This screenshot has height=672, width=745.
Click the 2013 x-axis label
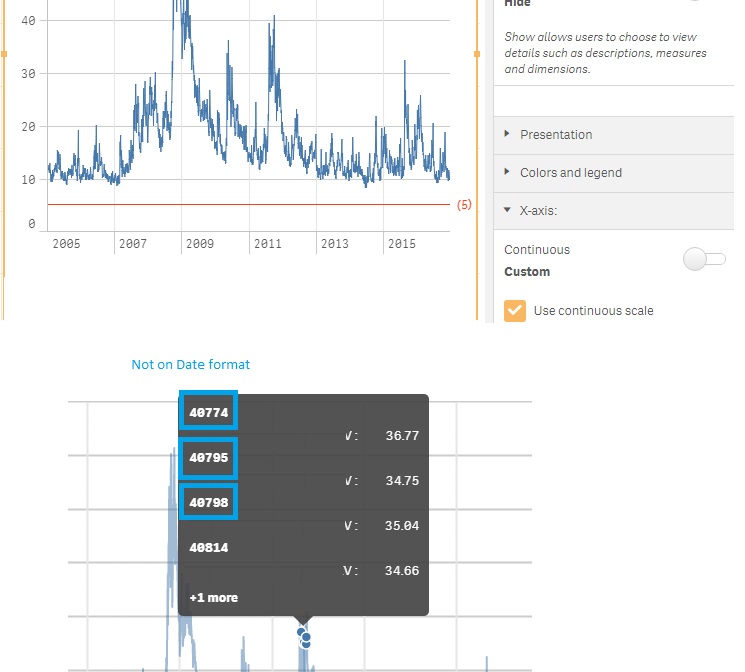tap(334, 244)
